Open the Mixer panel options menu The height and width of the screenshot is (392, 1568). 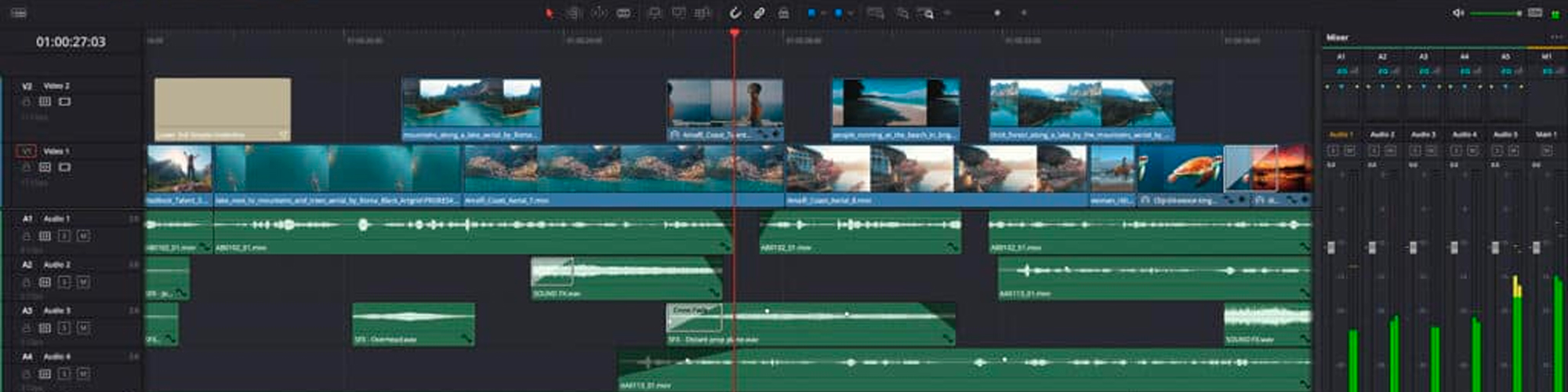1555,37
